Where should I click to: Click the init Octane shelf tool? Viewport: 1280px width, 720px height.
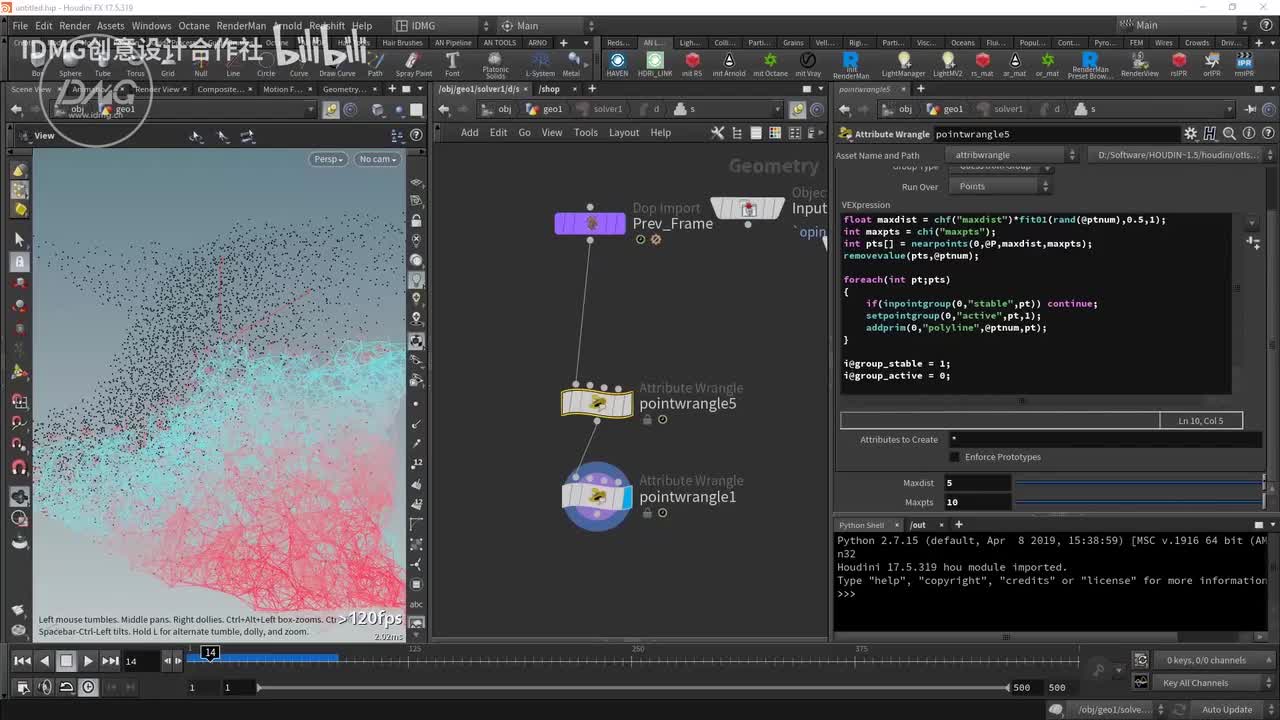point(770,63)
